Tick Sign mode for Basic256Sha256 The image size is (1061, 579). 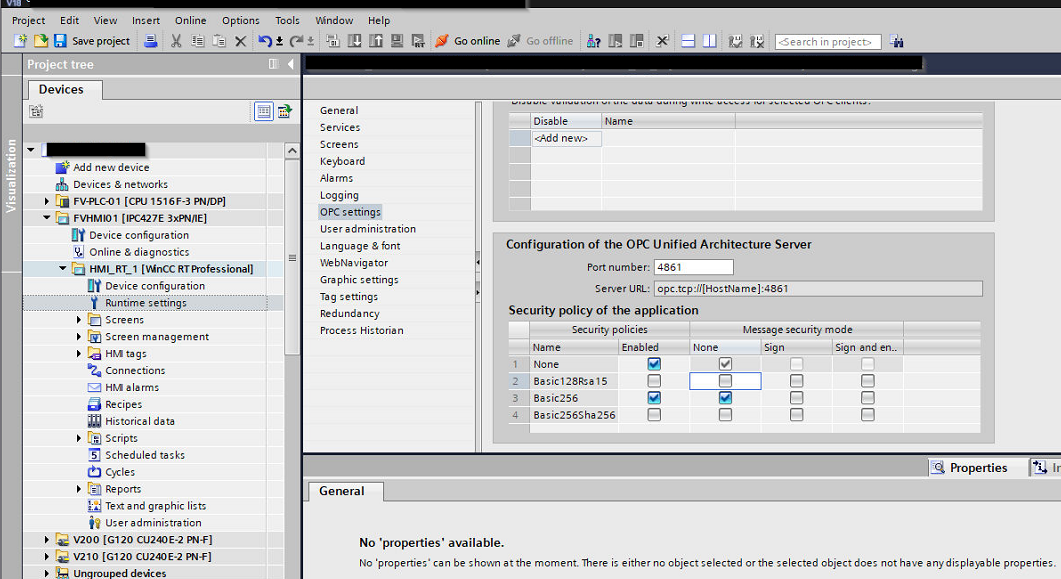[796, 415]
